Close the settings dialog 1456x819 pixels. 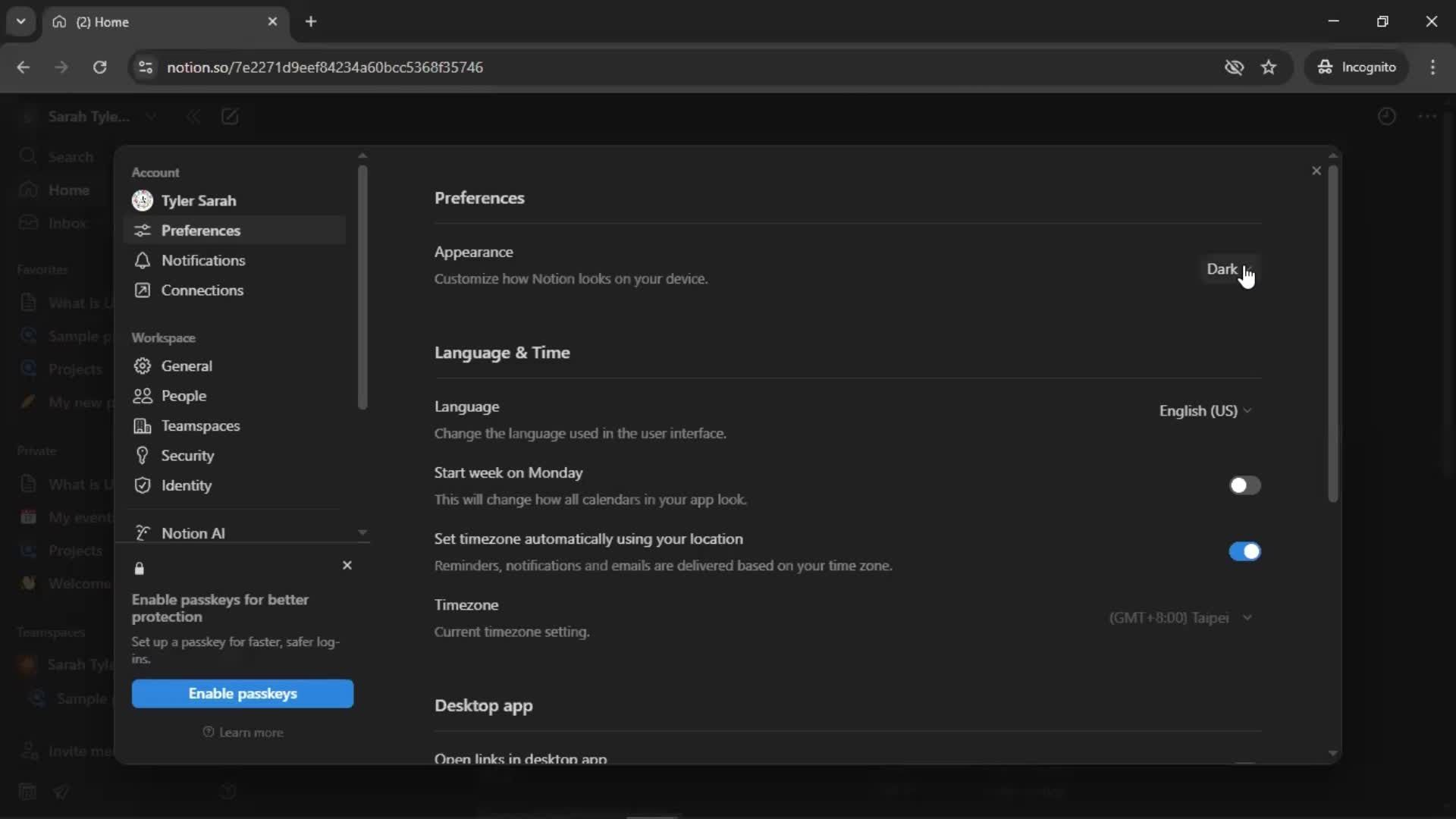coord(1316,171)
